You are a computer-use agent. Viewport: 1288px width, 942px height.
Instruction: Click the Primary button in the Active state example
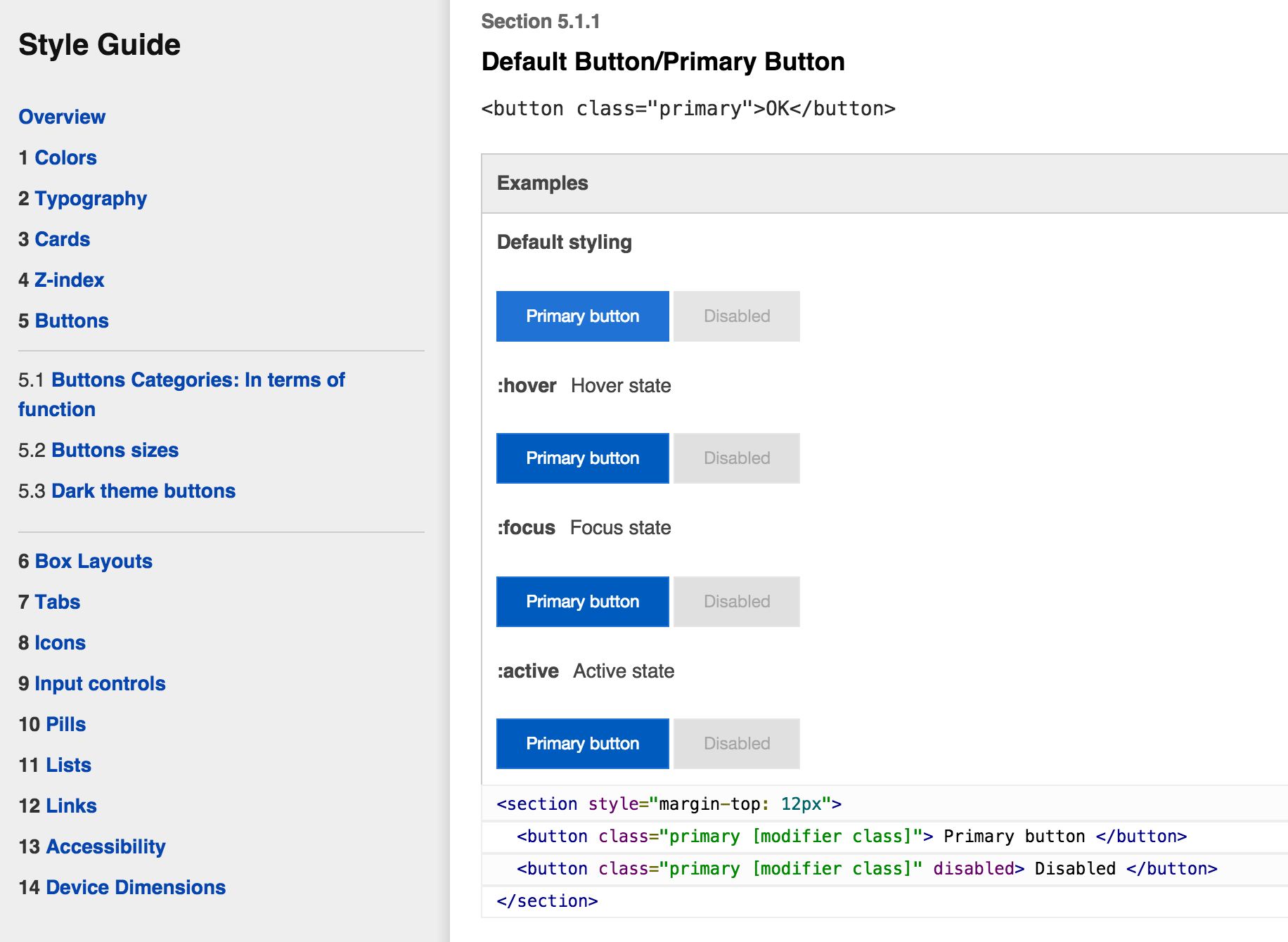point(583,744)
